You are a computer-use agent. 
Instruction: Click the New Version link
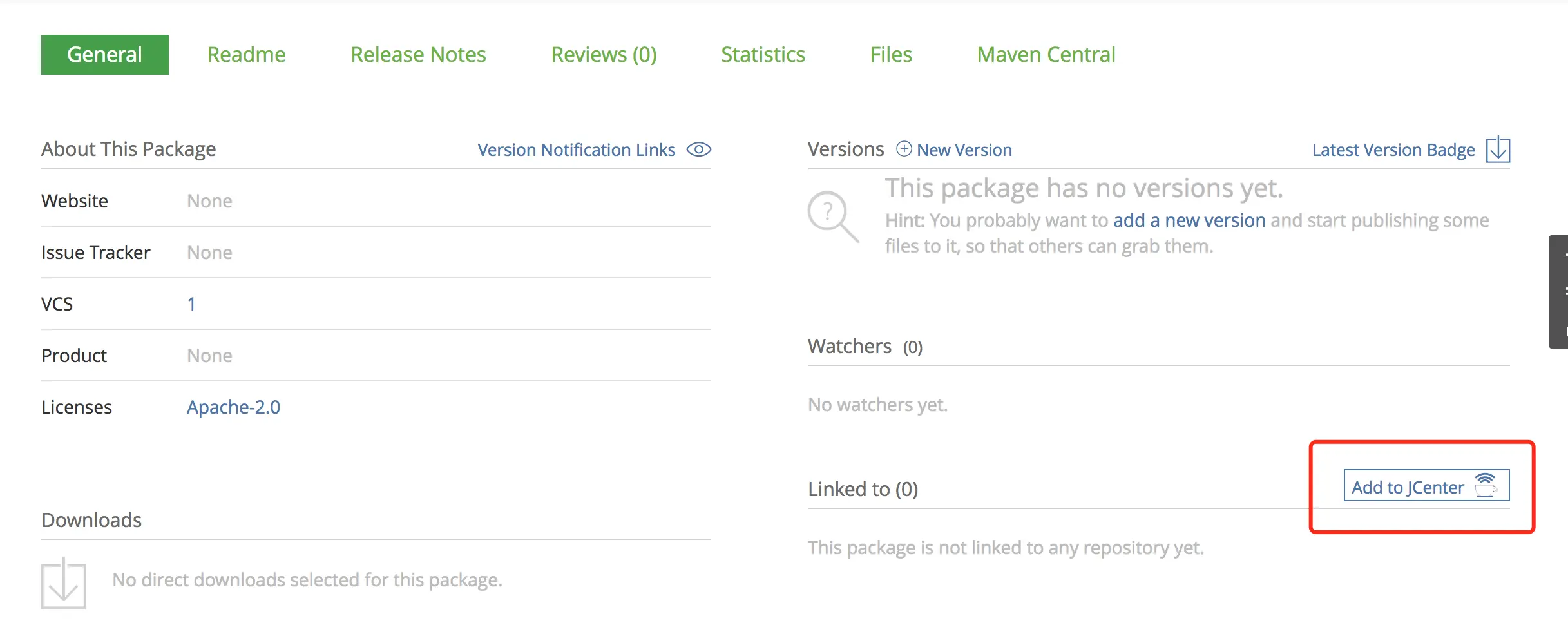[x=964, y=150]
